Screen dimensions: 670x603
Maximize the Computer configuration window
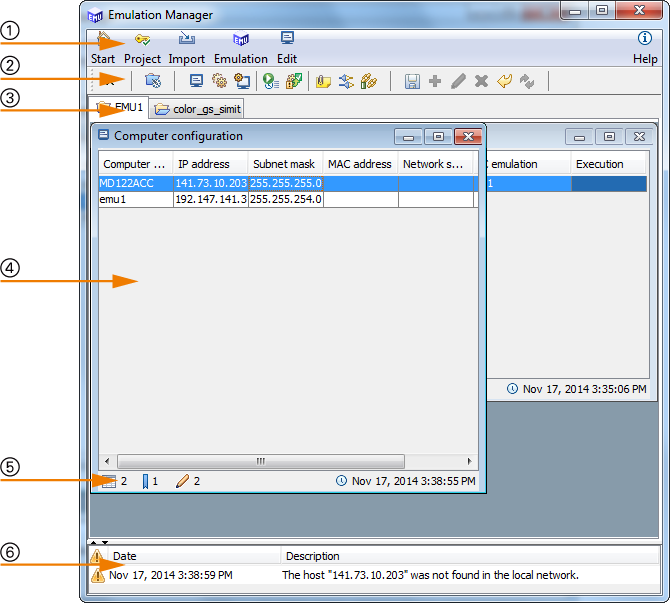click(438, 137)
